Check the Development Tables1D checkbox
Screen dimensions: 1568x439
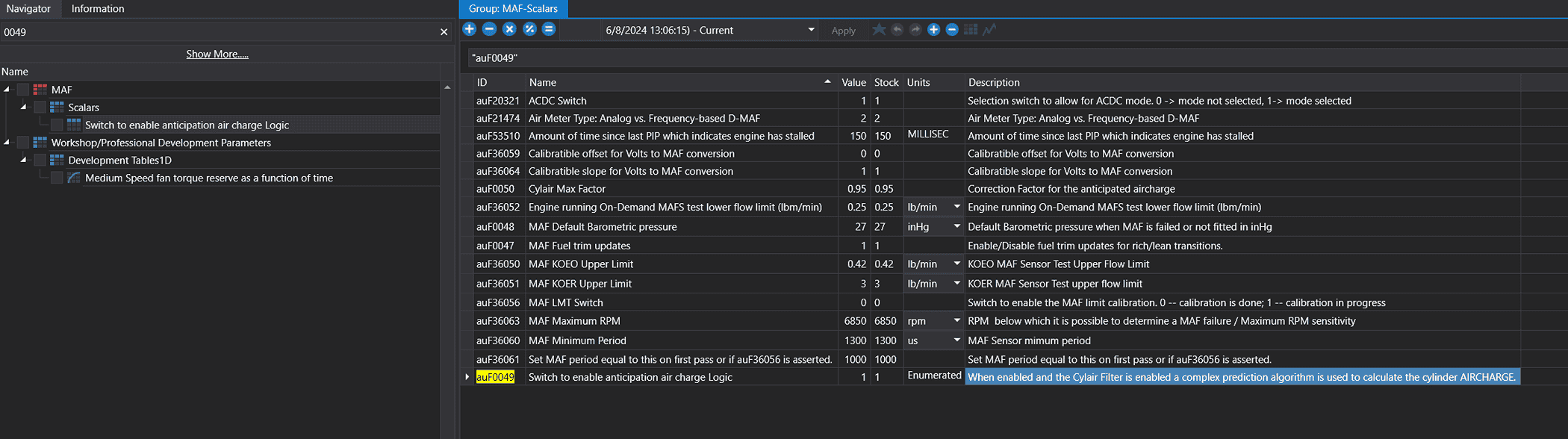click(40, 161)
